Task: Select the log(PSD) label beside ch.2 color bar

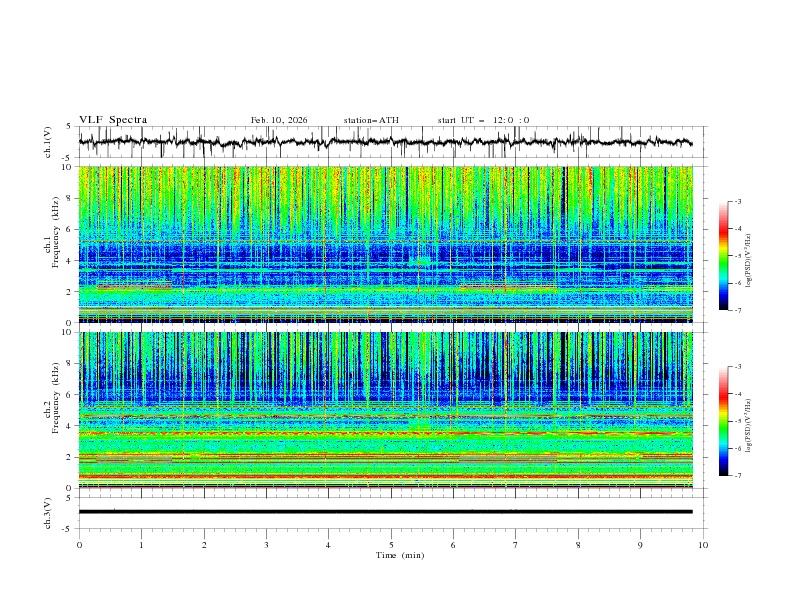Action: [749, 425]
